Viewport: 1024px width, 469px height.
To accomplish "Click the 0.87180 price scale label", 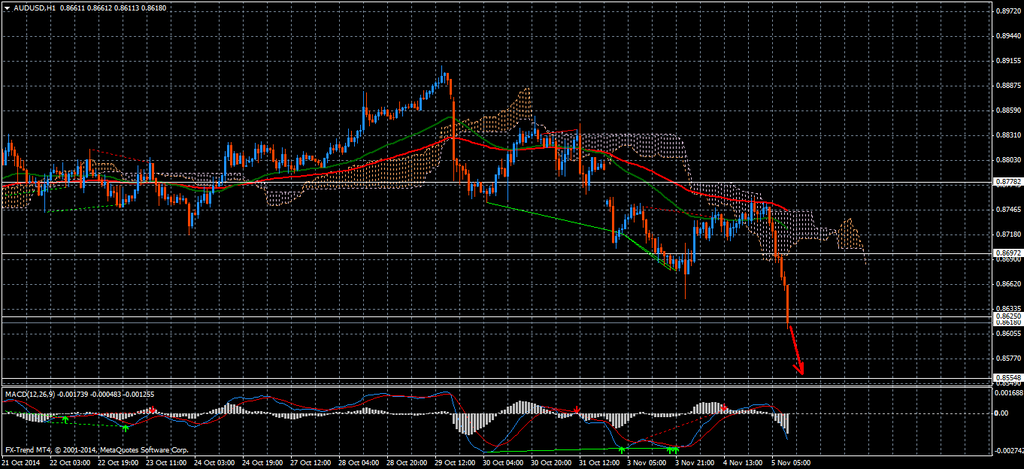I will click(1006, 234).
